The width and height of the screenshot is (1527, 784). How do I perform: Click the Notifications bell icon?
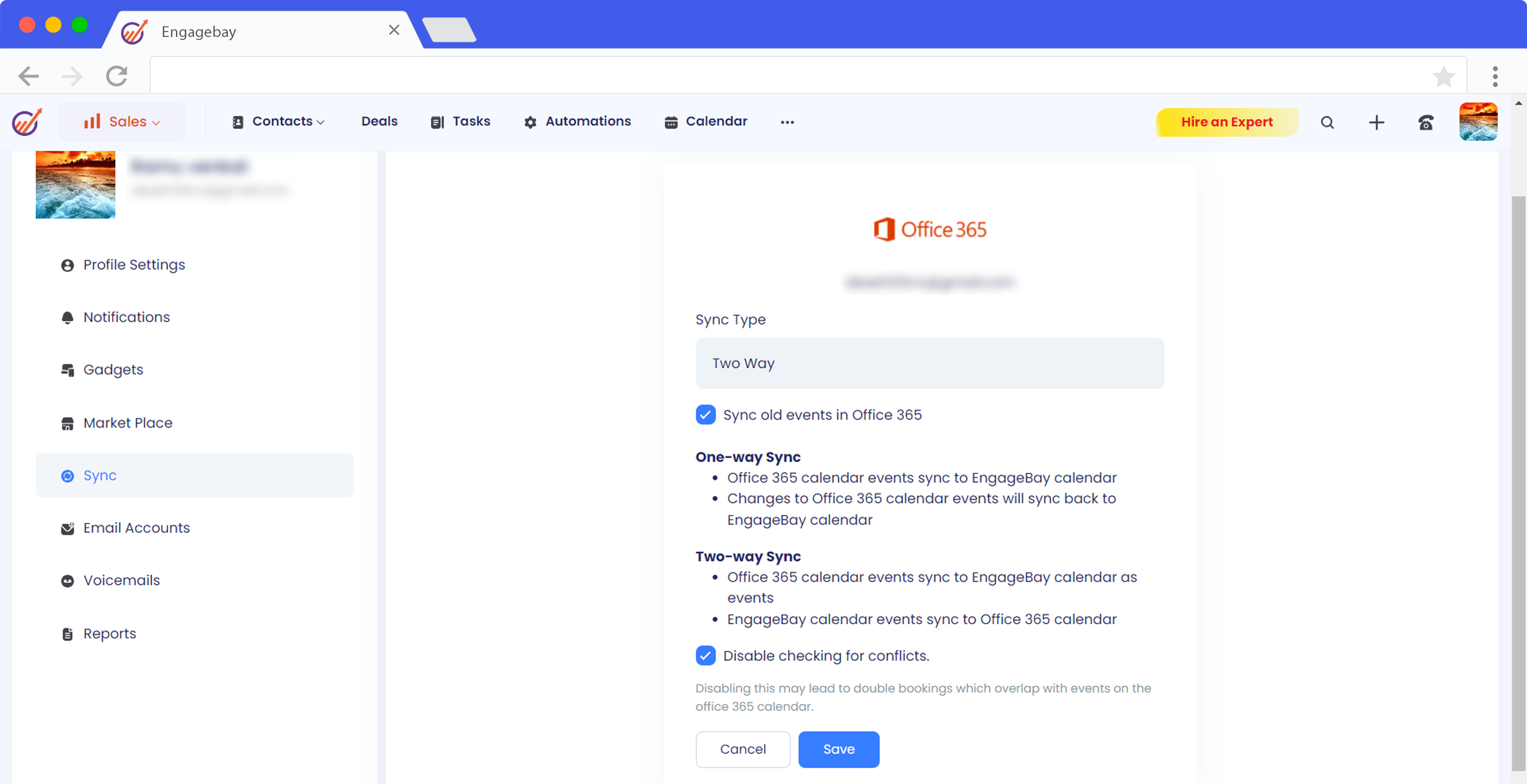67,318
